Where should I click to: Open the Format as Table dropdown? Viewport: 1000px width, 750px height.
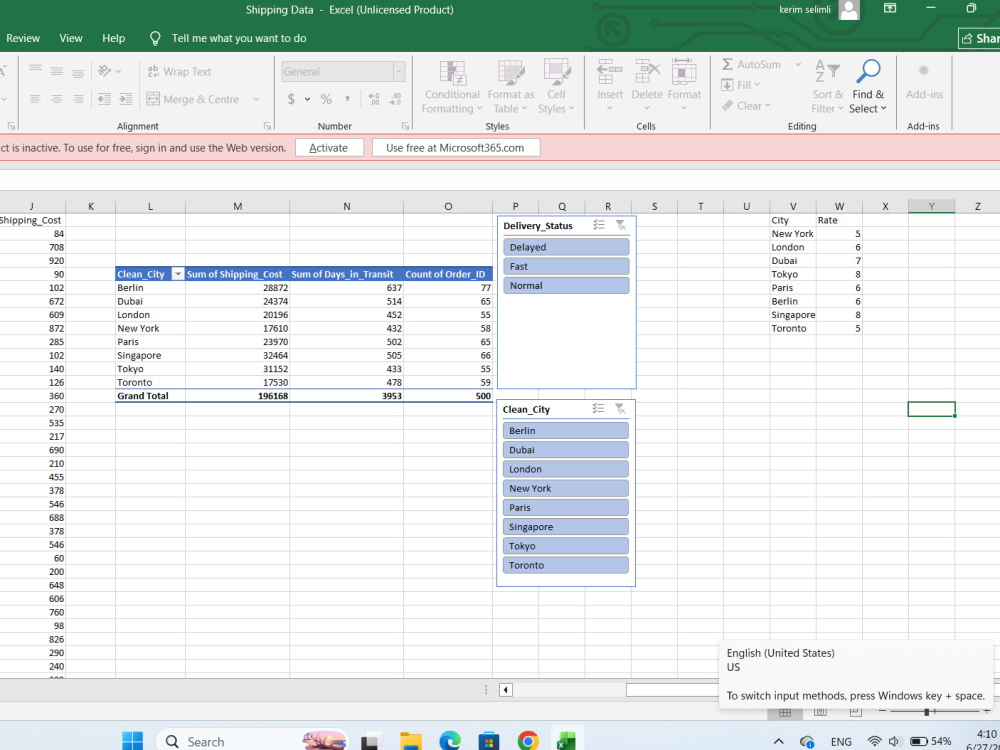click(511, 87)
